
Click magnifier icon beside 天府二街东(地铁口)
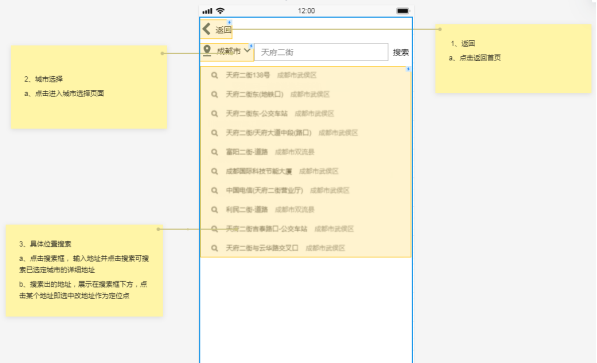coord(215,94)
